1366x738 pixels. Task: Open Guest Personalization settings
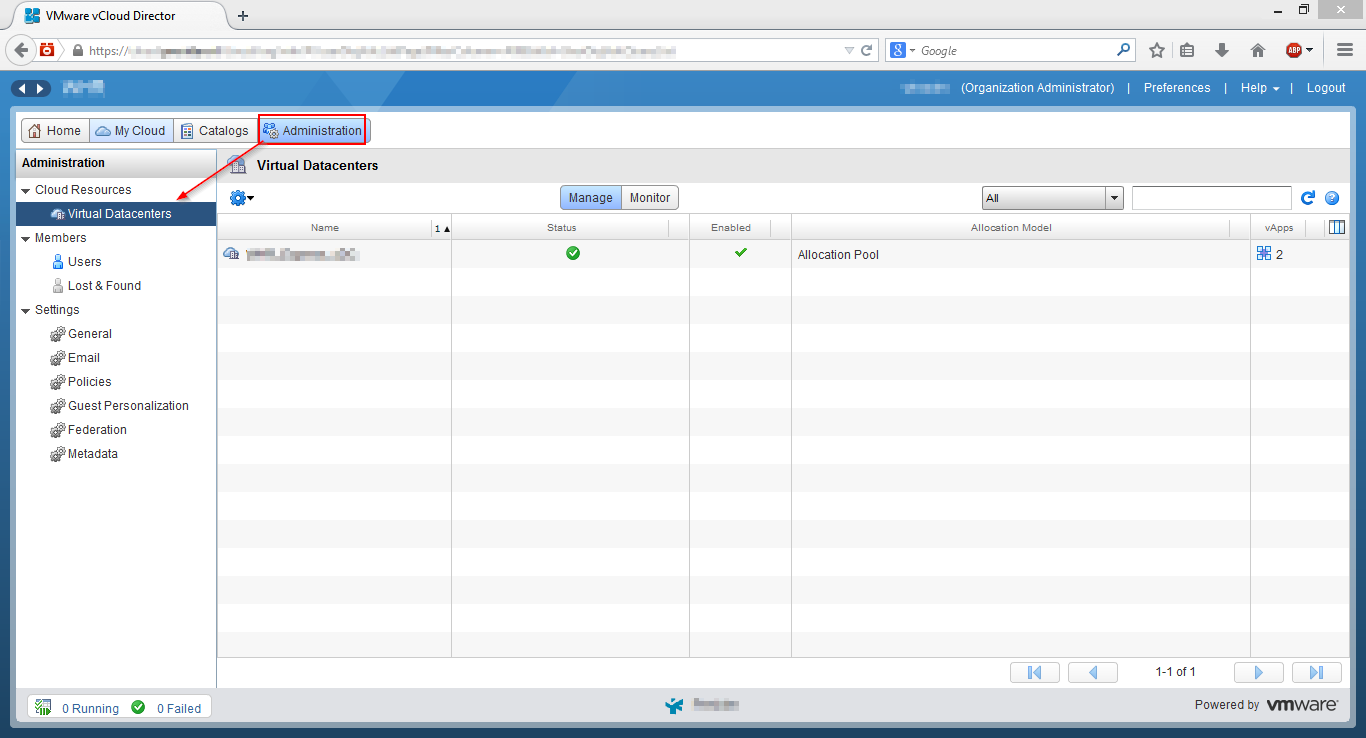128,406
